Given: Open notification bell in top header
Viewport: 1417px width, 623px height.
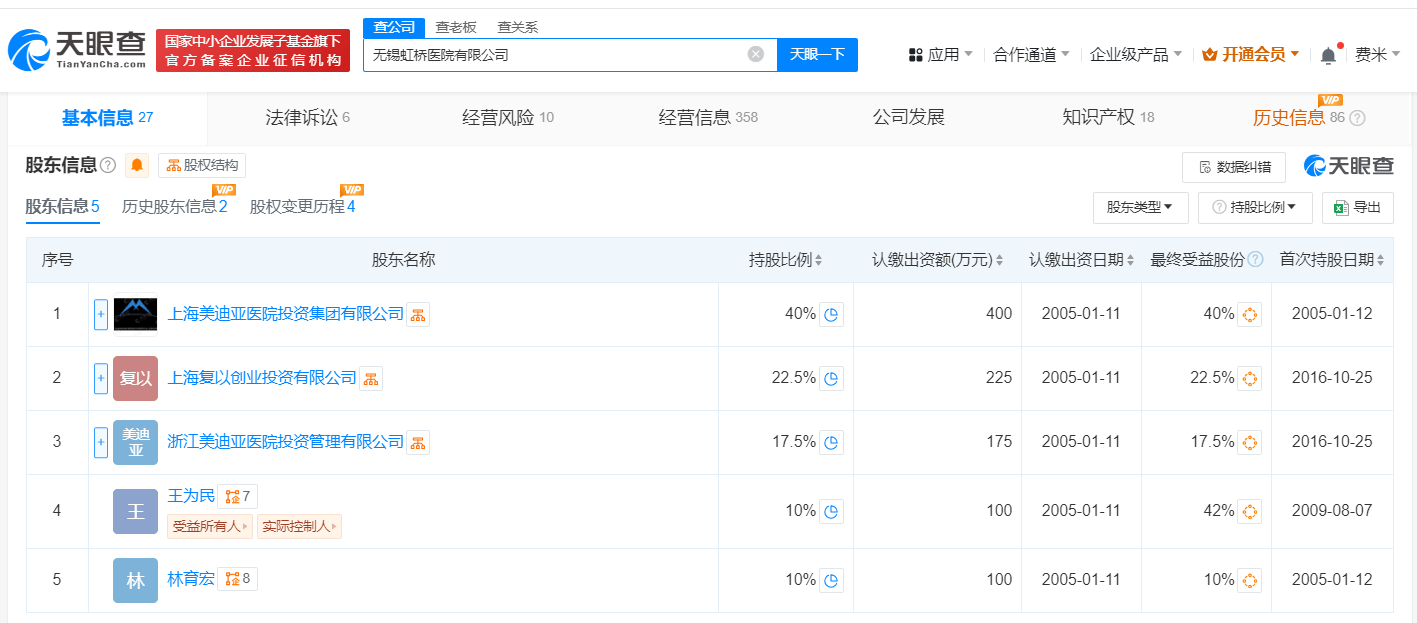Looking at the screenshot, I should tap(1328, 55).
